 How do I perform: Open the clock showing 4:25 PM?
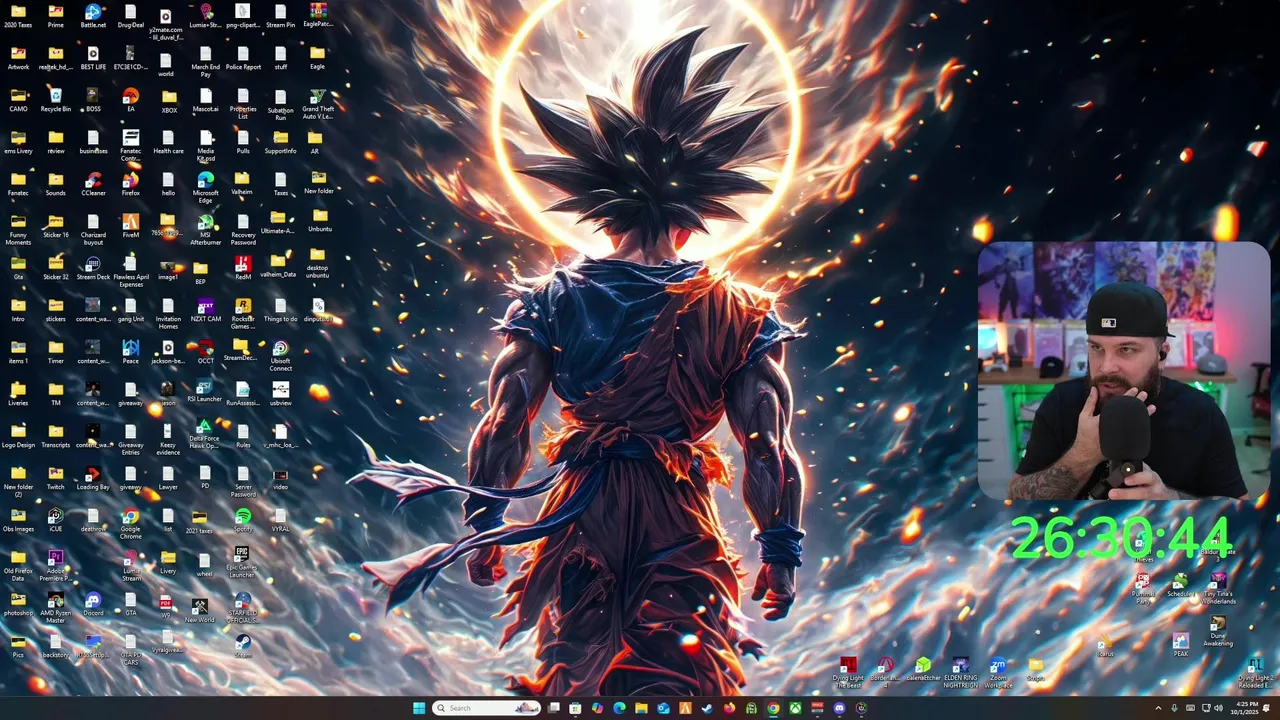[x=1247, y=708]
